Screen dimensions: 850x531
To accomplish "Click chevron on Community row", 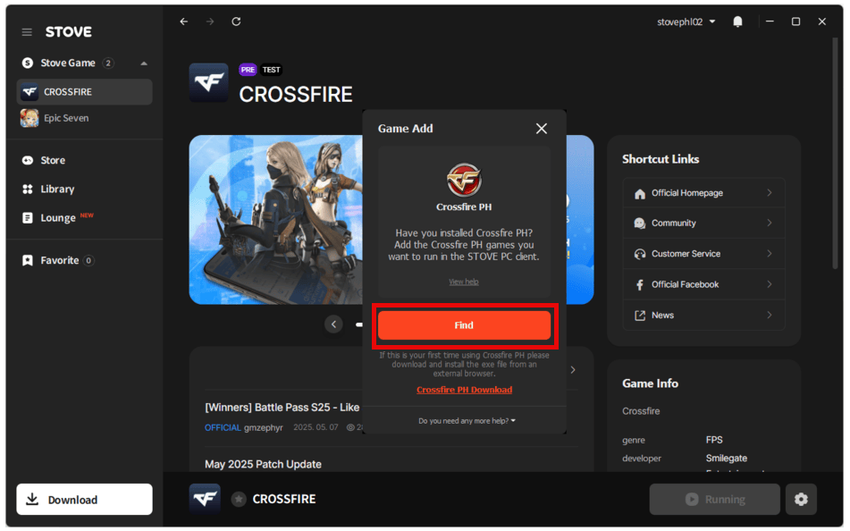I will coord(769,223).
